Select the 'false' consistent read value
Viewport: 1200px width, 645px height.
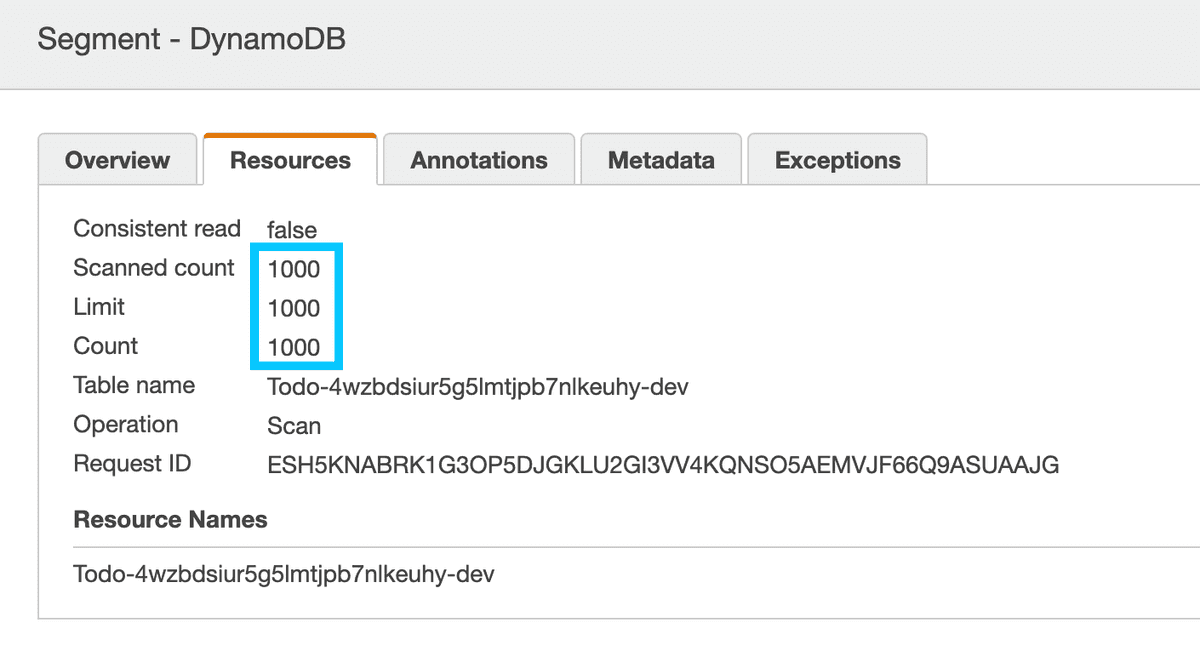click(292, 230)
